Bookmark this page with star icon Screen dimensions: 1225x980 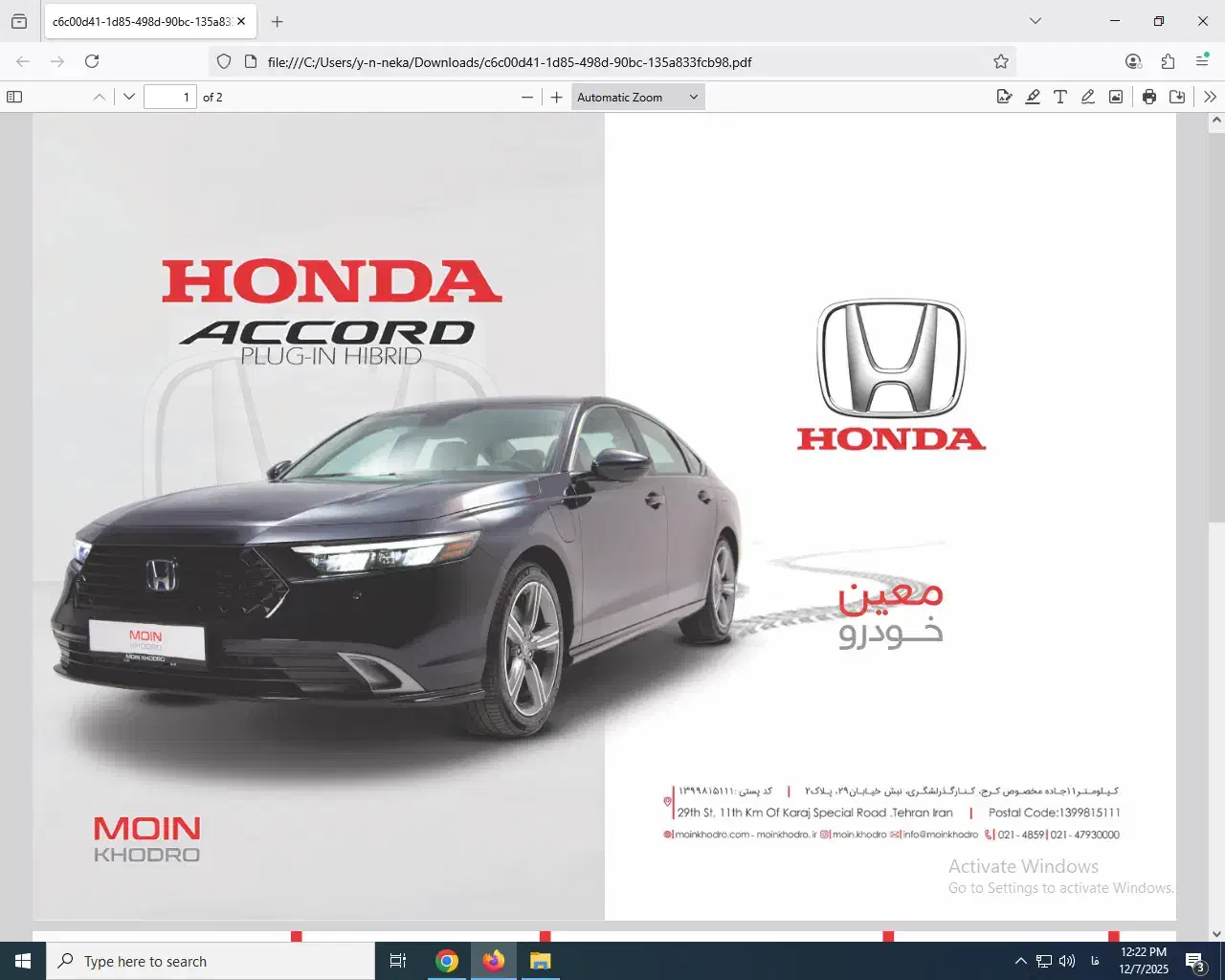pos(1001,61)
